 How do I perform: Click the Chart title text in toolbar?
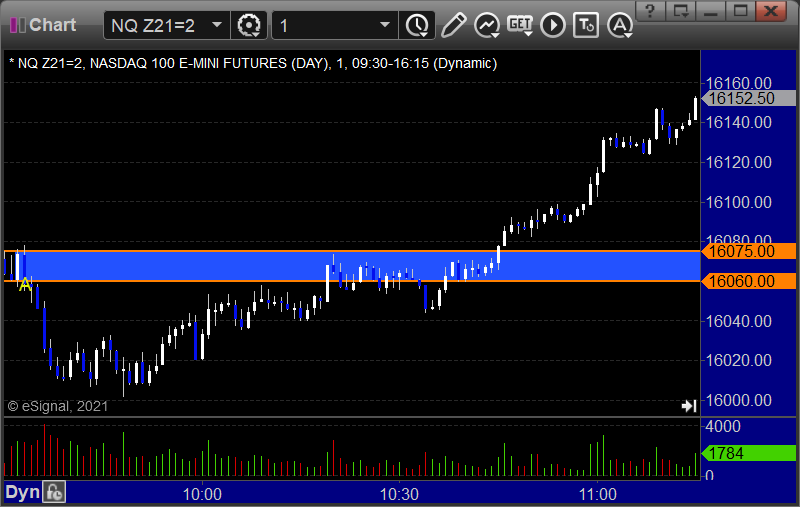tap(53, 25)
